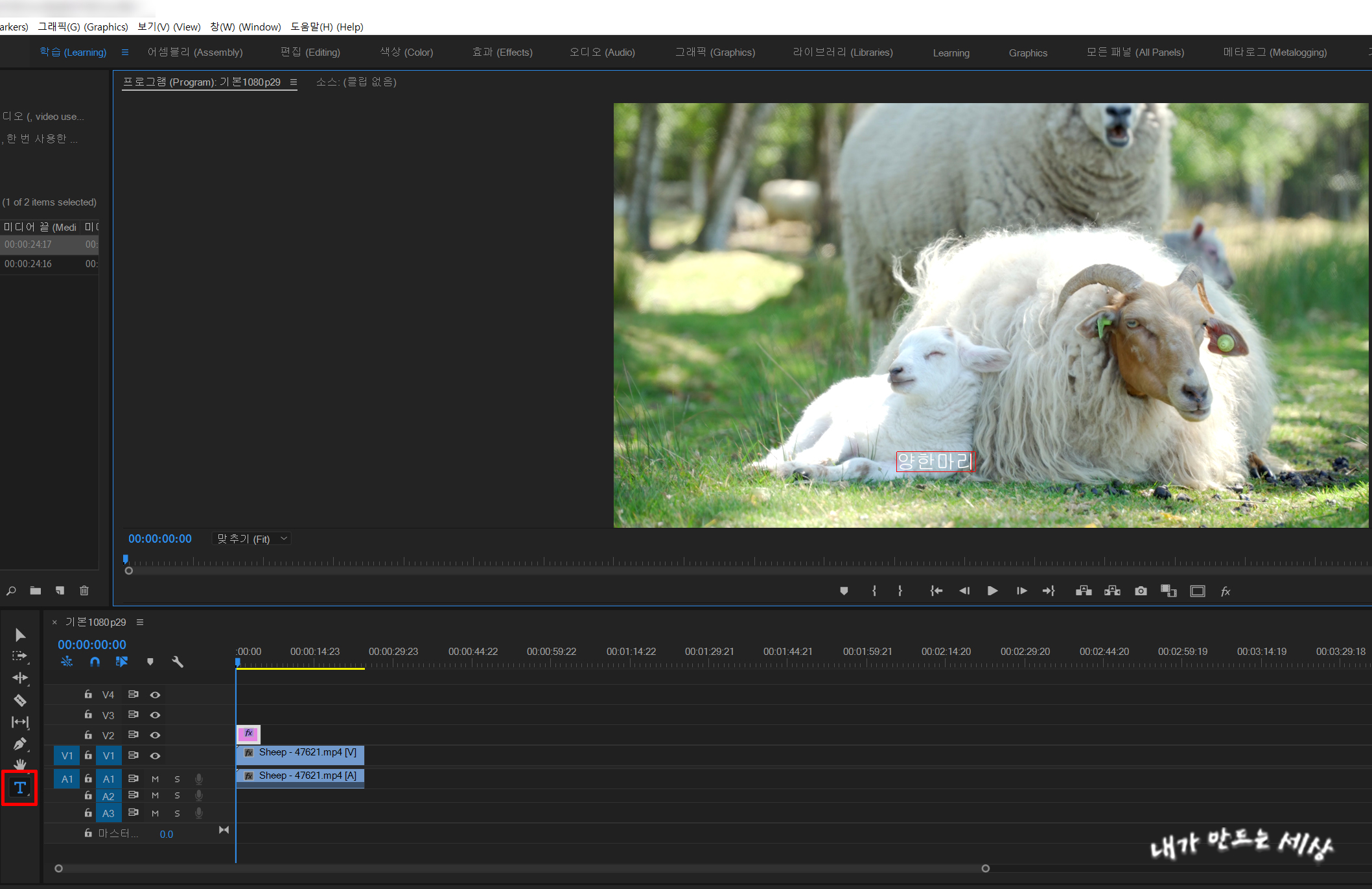Select the Type tool in toolbar
The width and height of the screenshot is (1372, 889).
pyautogui.click(x=19, y=788)
